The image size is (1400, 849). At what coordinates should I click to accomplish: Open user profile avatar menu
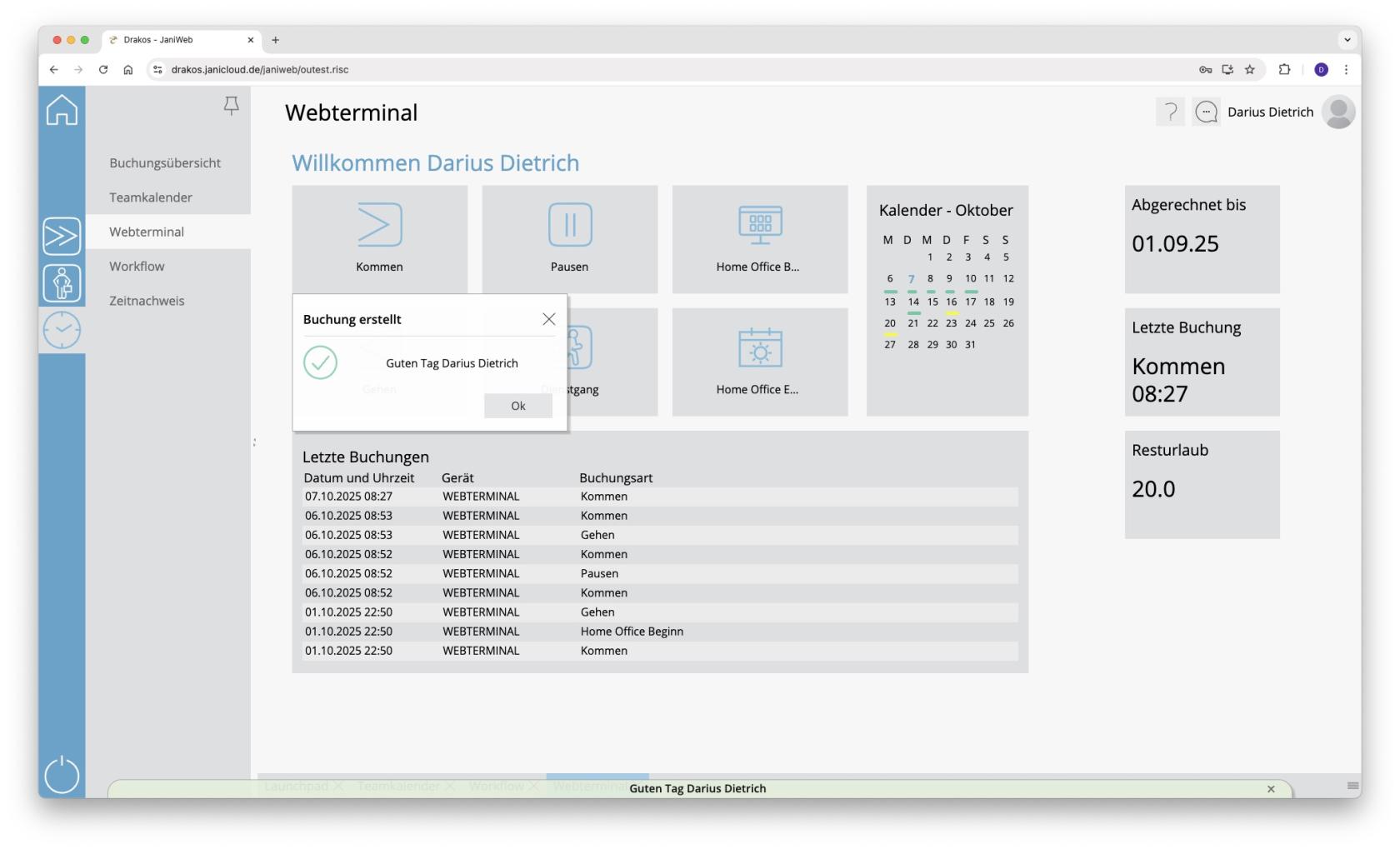pyautogui.click(x=1337, y=112)
